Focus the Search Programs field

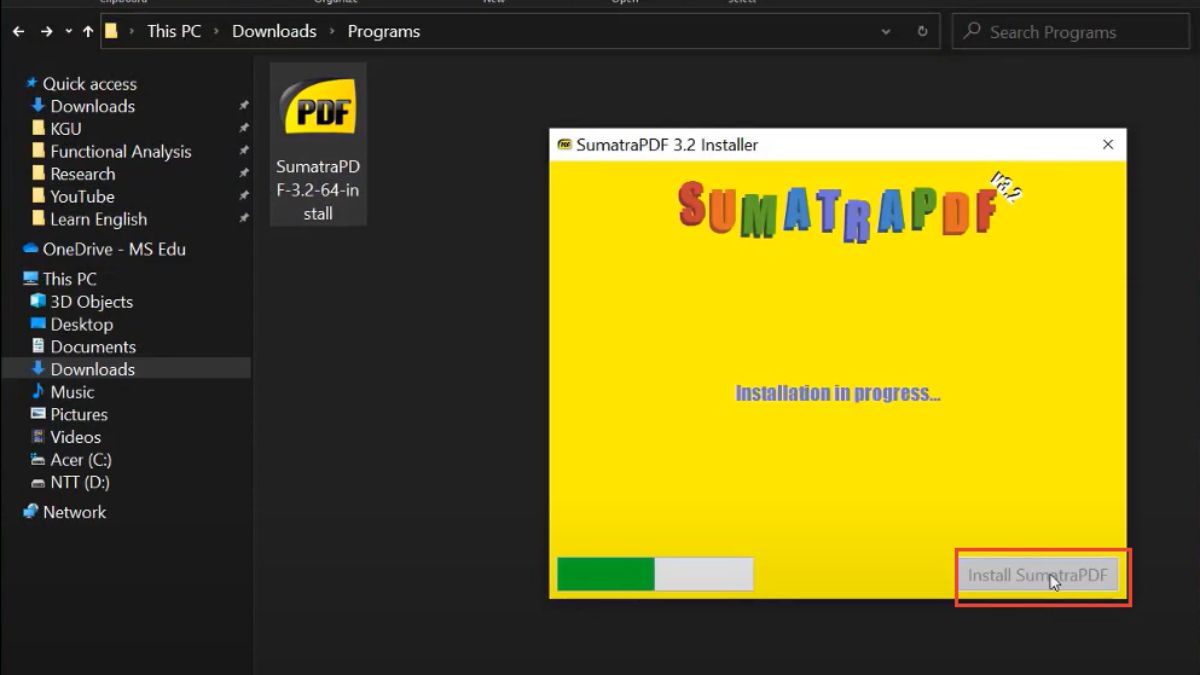coord(1071,32)
